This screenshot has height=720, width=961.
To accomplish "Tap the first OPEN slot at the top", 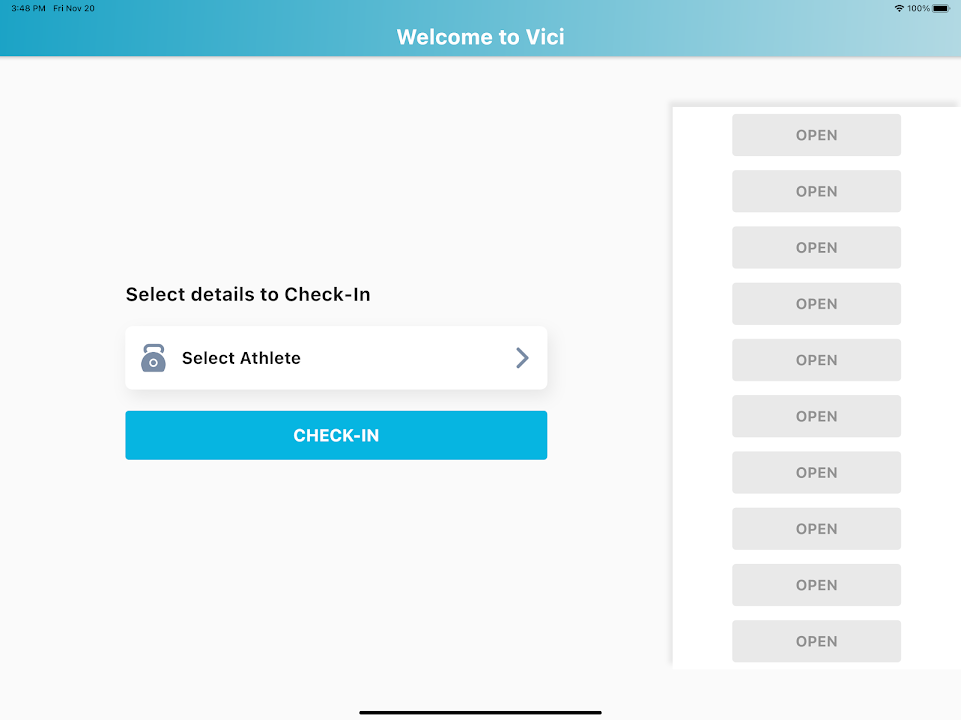I will (816, 135).
